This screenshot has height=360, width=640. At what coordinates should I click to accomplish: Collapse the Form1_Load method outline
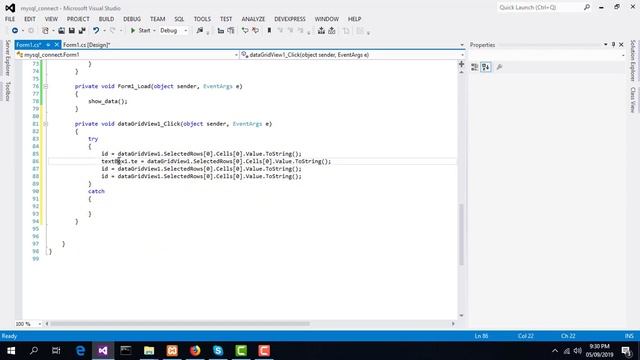point(45,87)
